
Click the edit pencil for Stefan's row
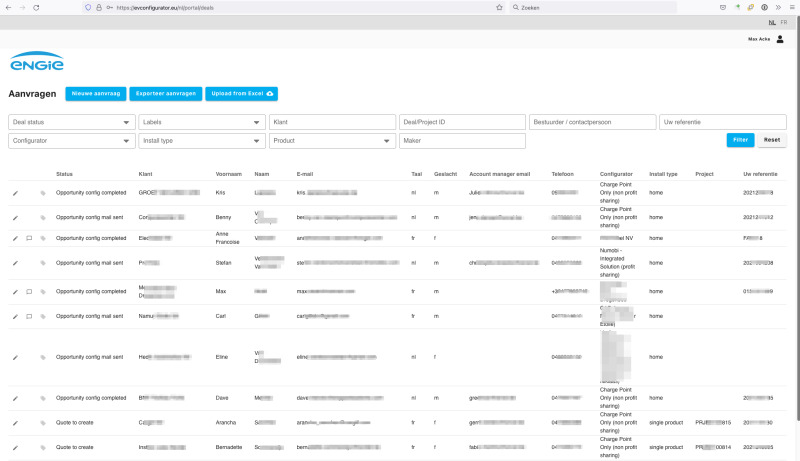[x=15, y=263]
